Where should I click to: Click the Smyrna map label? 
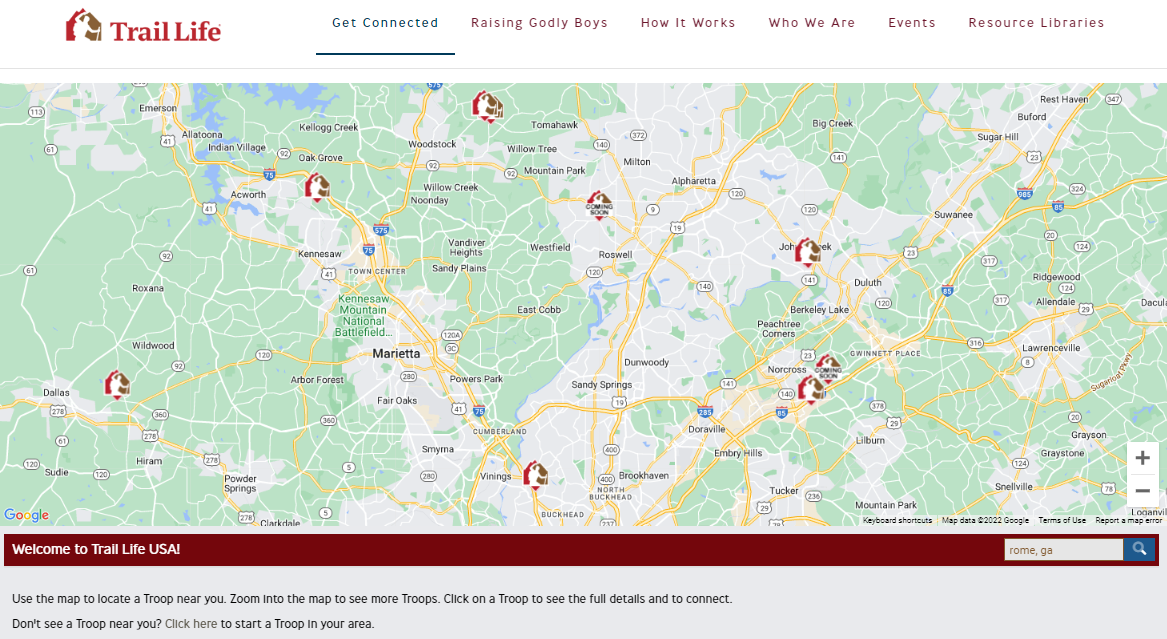[438, 449]
